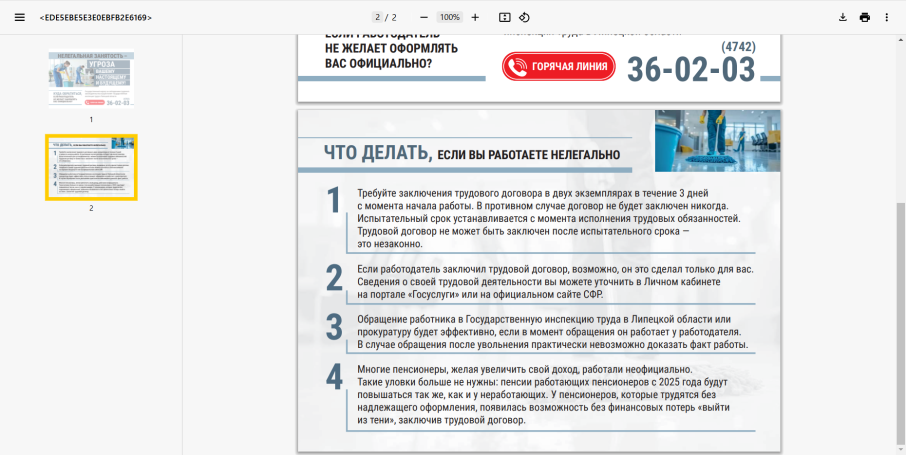The width and height of the screenshot is (906, 455).
Task: Click the current page number field
Action: (x=377, y=17)
